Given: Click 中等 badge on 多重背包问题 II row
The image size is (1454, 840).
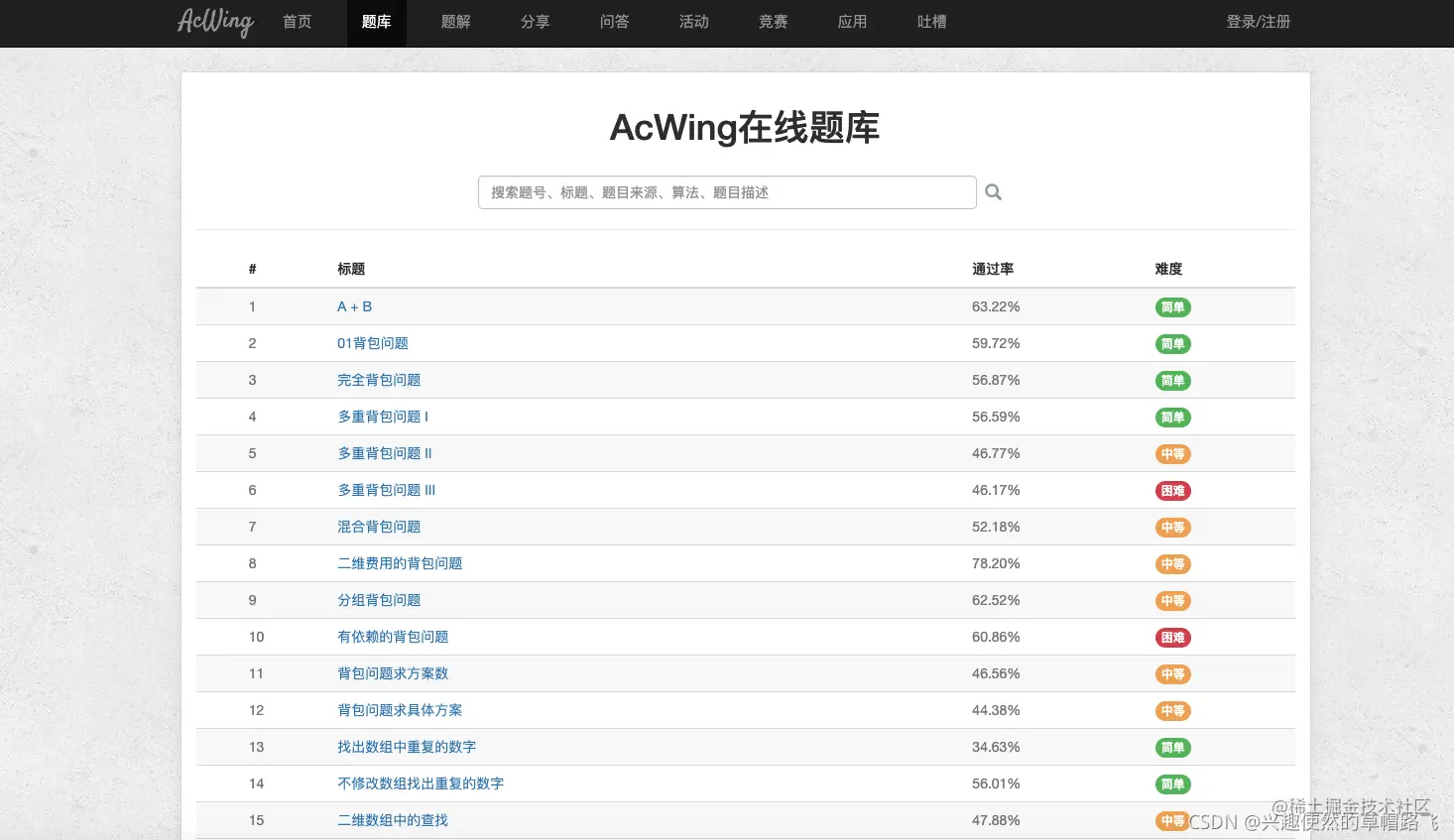Looking at the screenshot, I should [1173, 454].
